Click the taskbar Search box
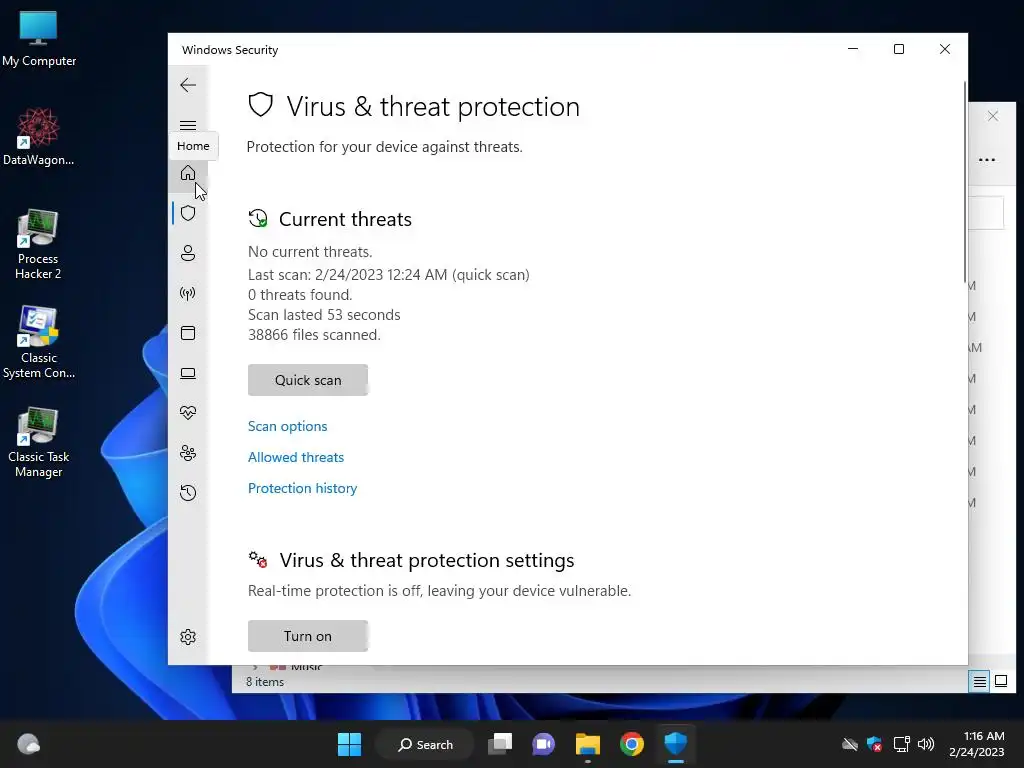Screen dimensions: 1024x768 tap(425, 744)
